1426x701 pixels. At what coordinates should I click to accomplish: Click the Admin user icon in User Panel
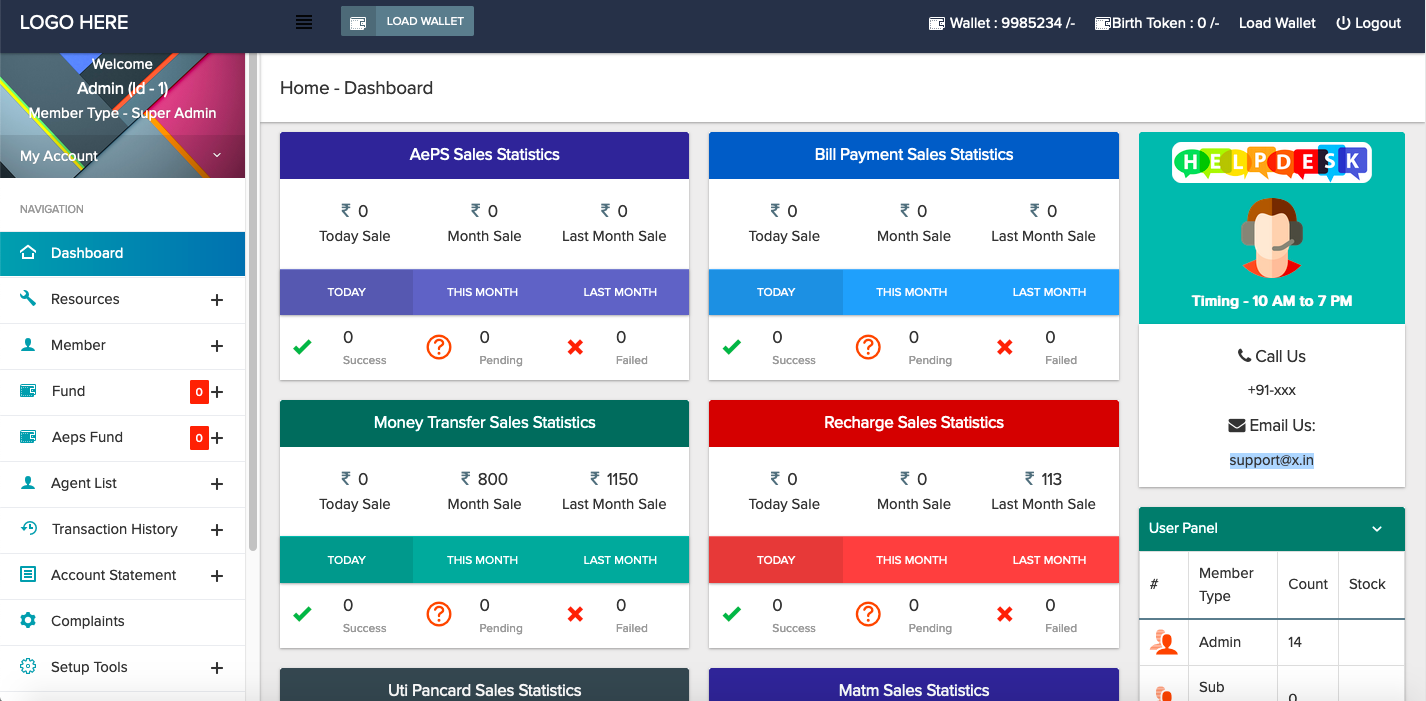pyautogui.click(x=1163, y=643)
